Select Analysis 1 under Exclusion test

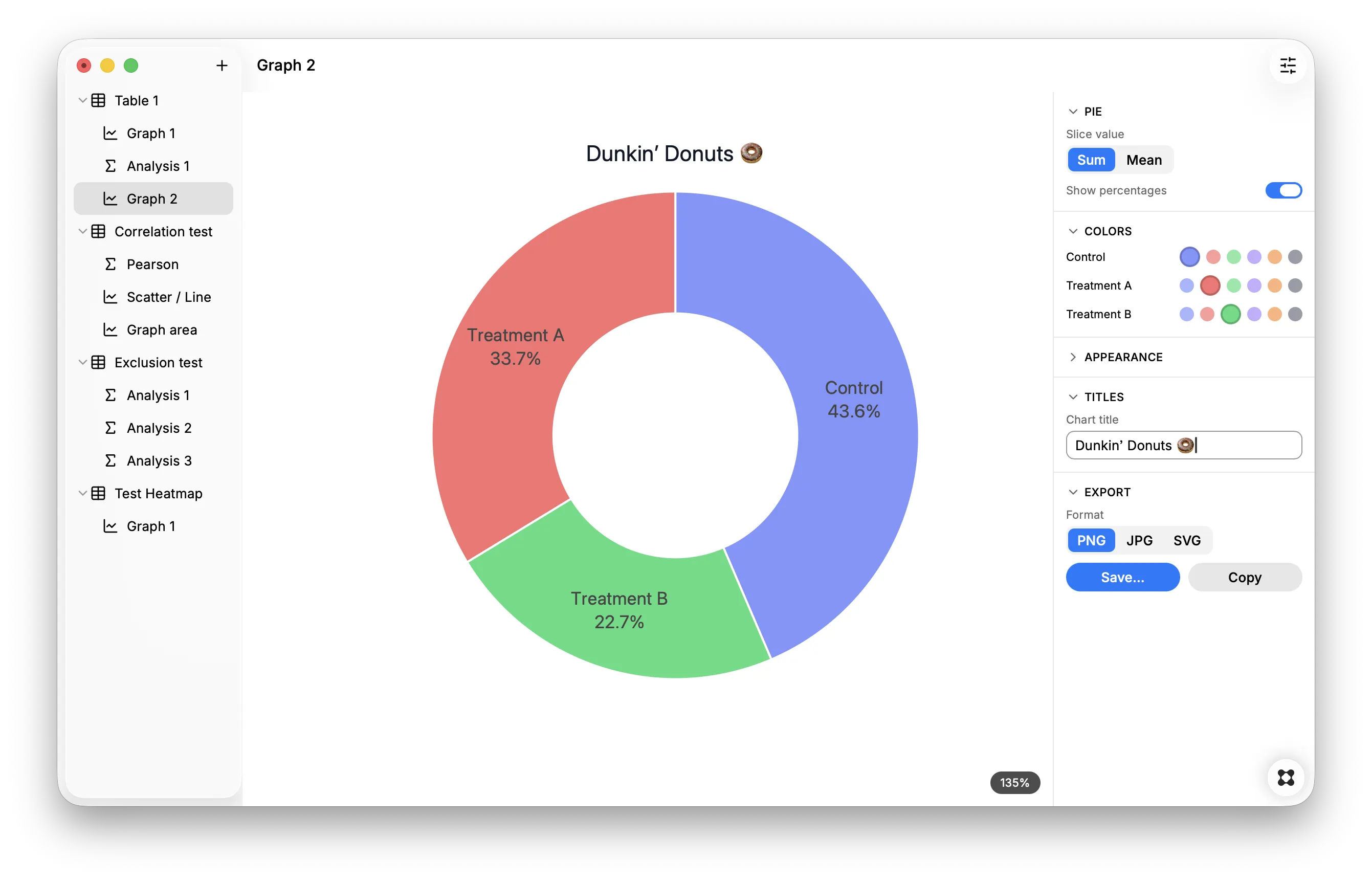[153, 395]
